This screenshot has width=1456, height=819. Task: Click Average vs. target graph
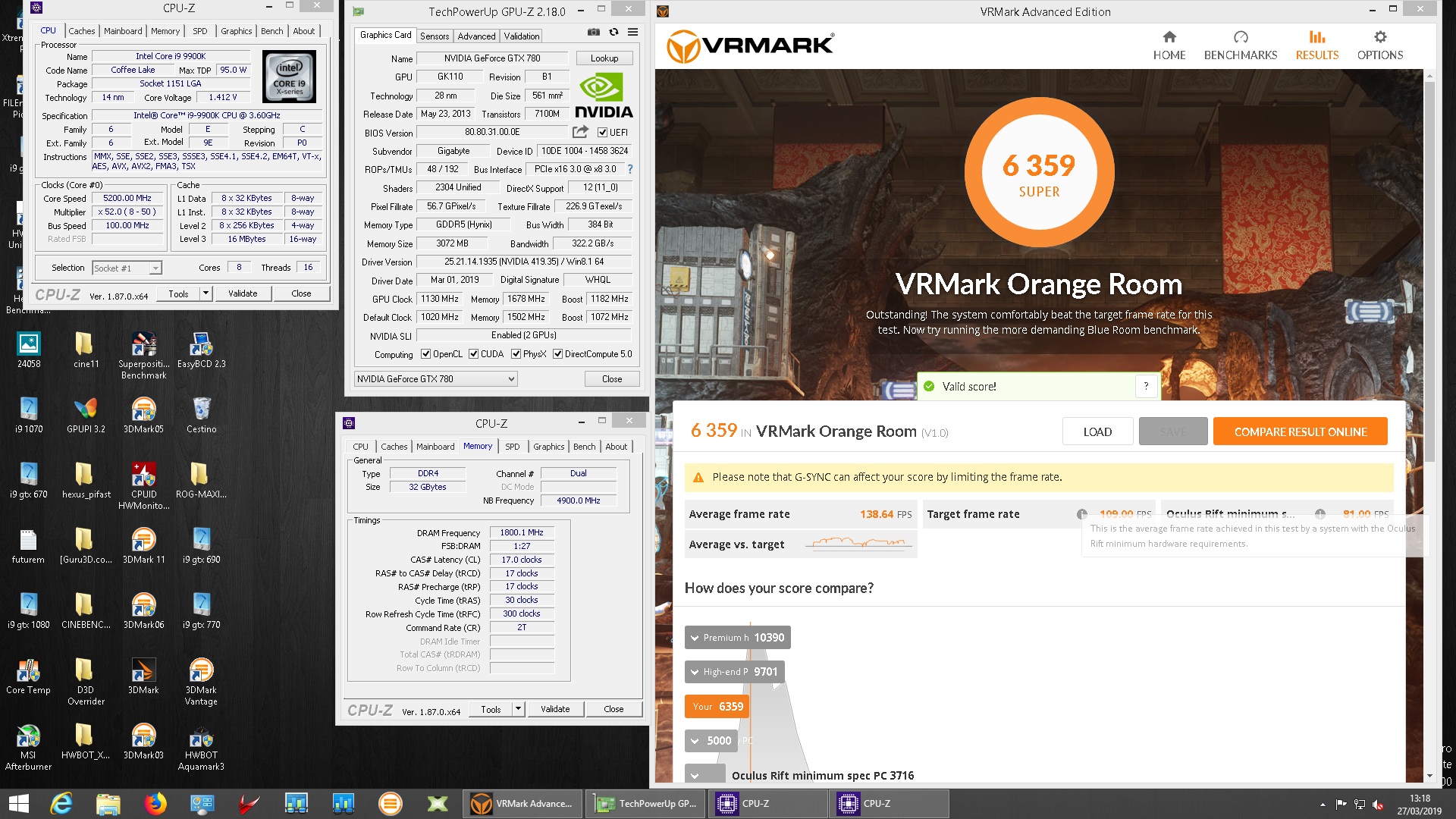coord(858,544)
